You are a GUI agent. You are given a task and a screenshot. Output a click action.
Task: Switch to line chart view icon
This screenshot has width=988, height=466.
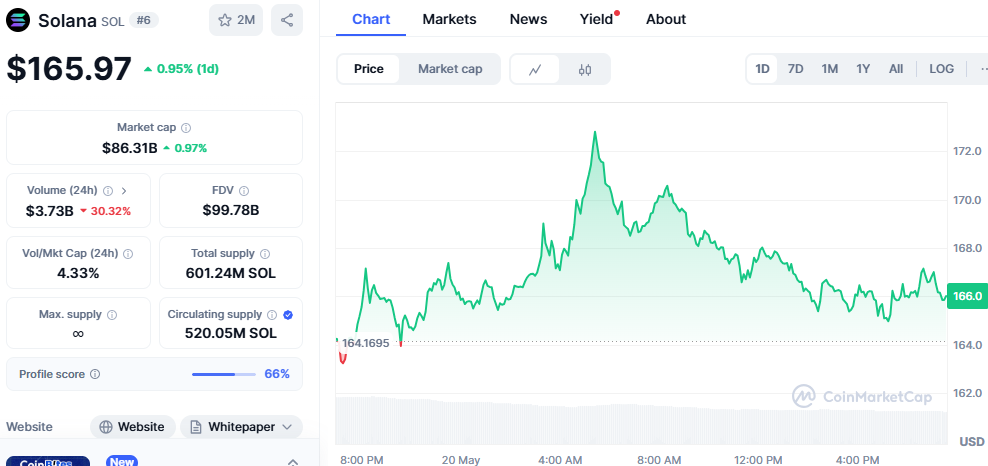[x=535, y=69]
